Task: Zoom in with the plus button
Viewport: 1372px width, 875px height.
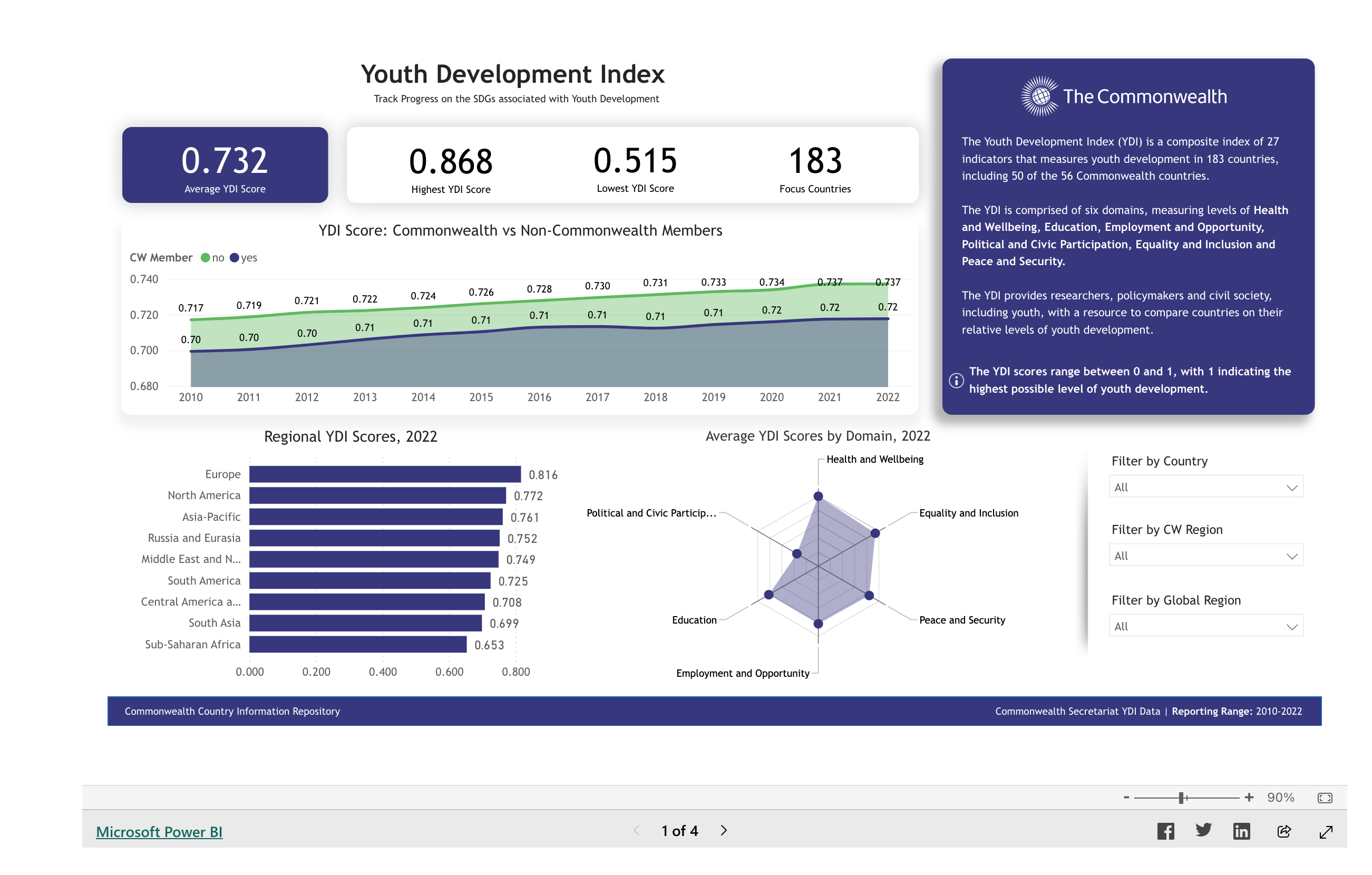Action: coord(1249,798)
